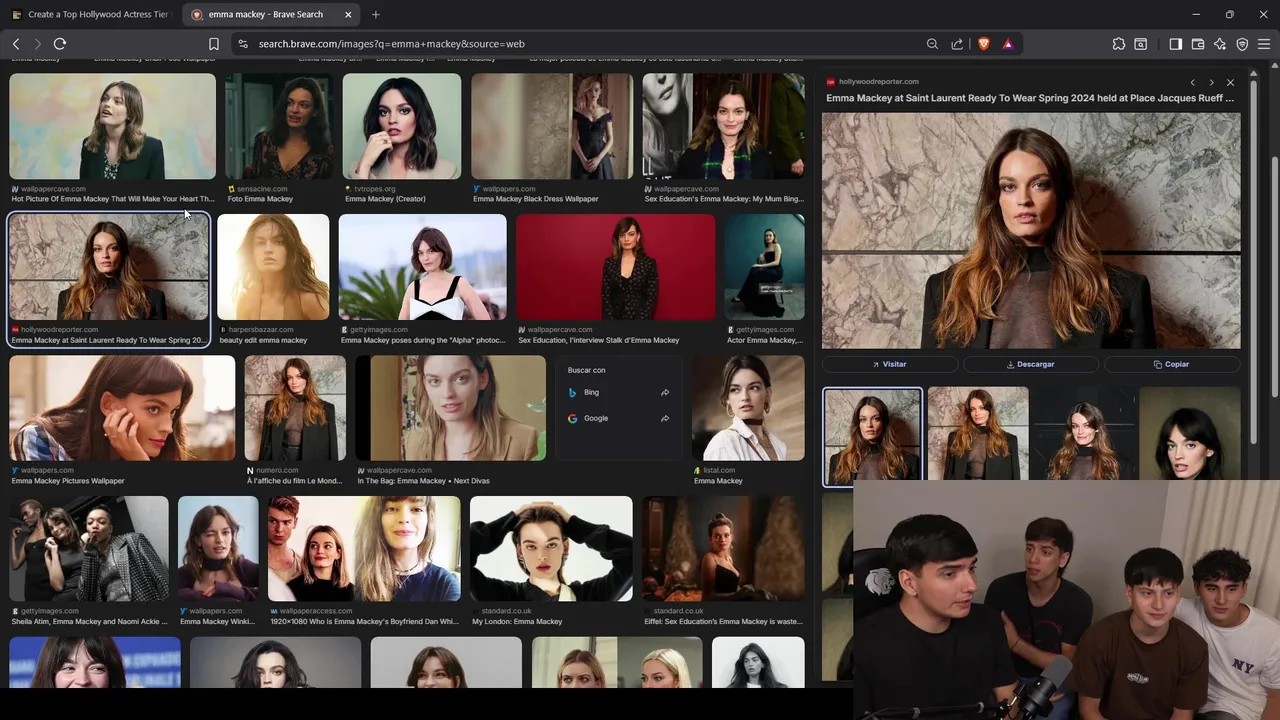Click the Visitar button
This screenshot has width=1280, height=720.
[x=889, y=364]
